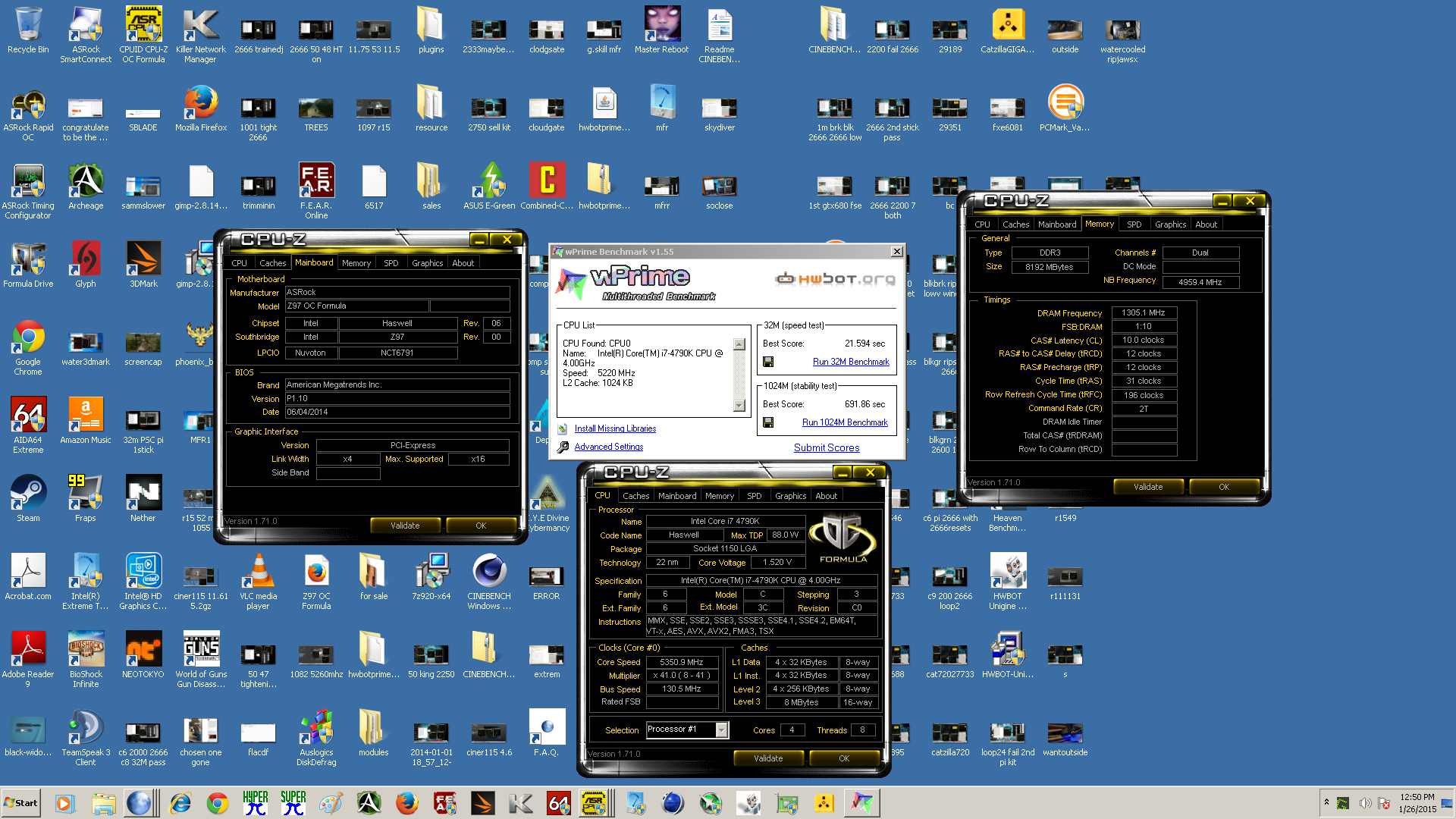Open CINEBENCH Windows desktop icon
Viewport: 1456px width, 819px height.
click(x=489, y=582)
